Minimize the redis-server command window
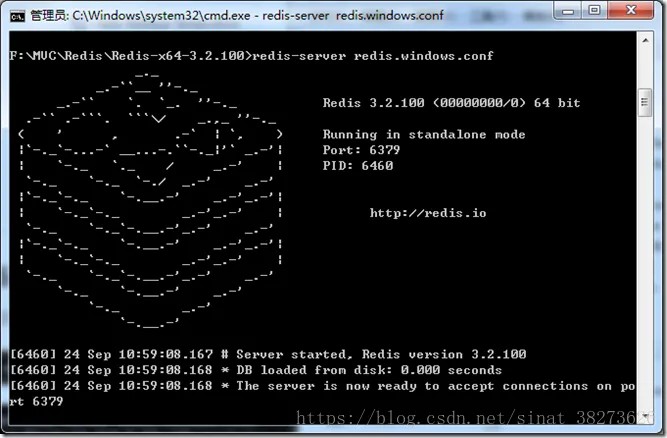Screen dimensions: 667x438 [x=568, y=11]
